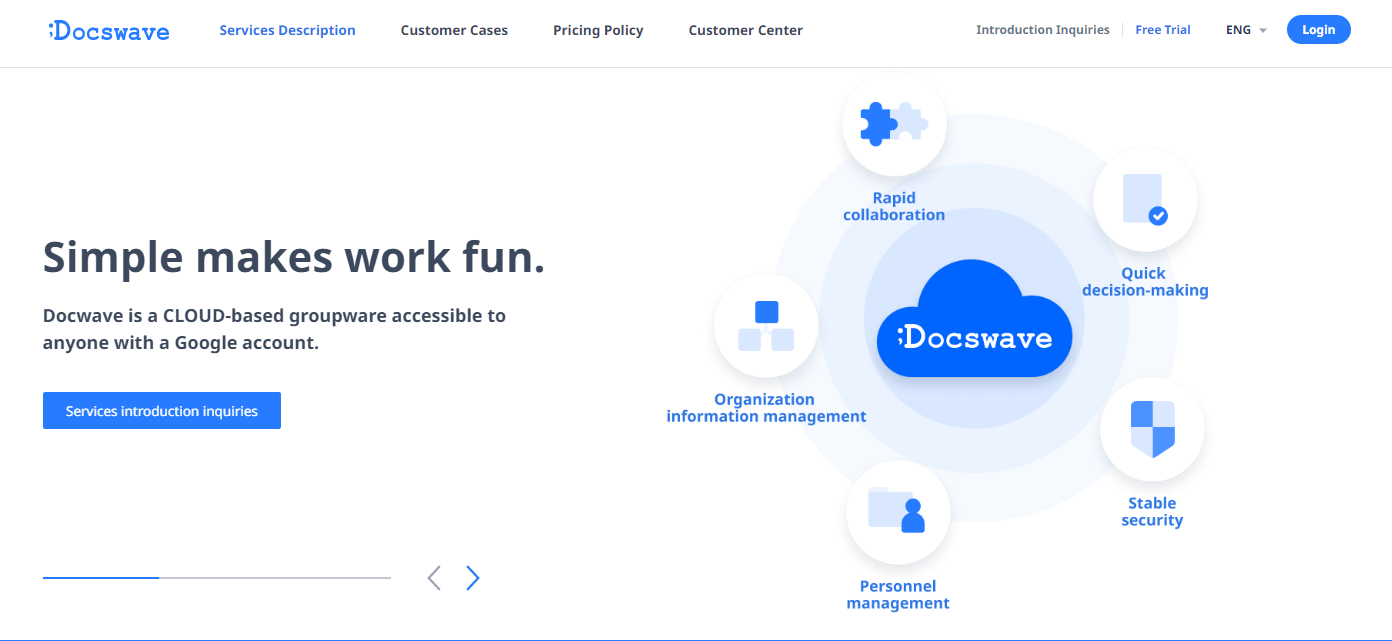Click the Quick decision-making document icon

click(1145, 199)
